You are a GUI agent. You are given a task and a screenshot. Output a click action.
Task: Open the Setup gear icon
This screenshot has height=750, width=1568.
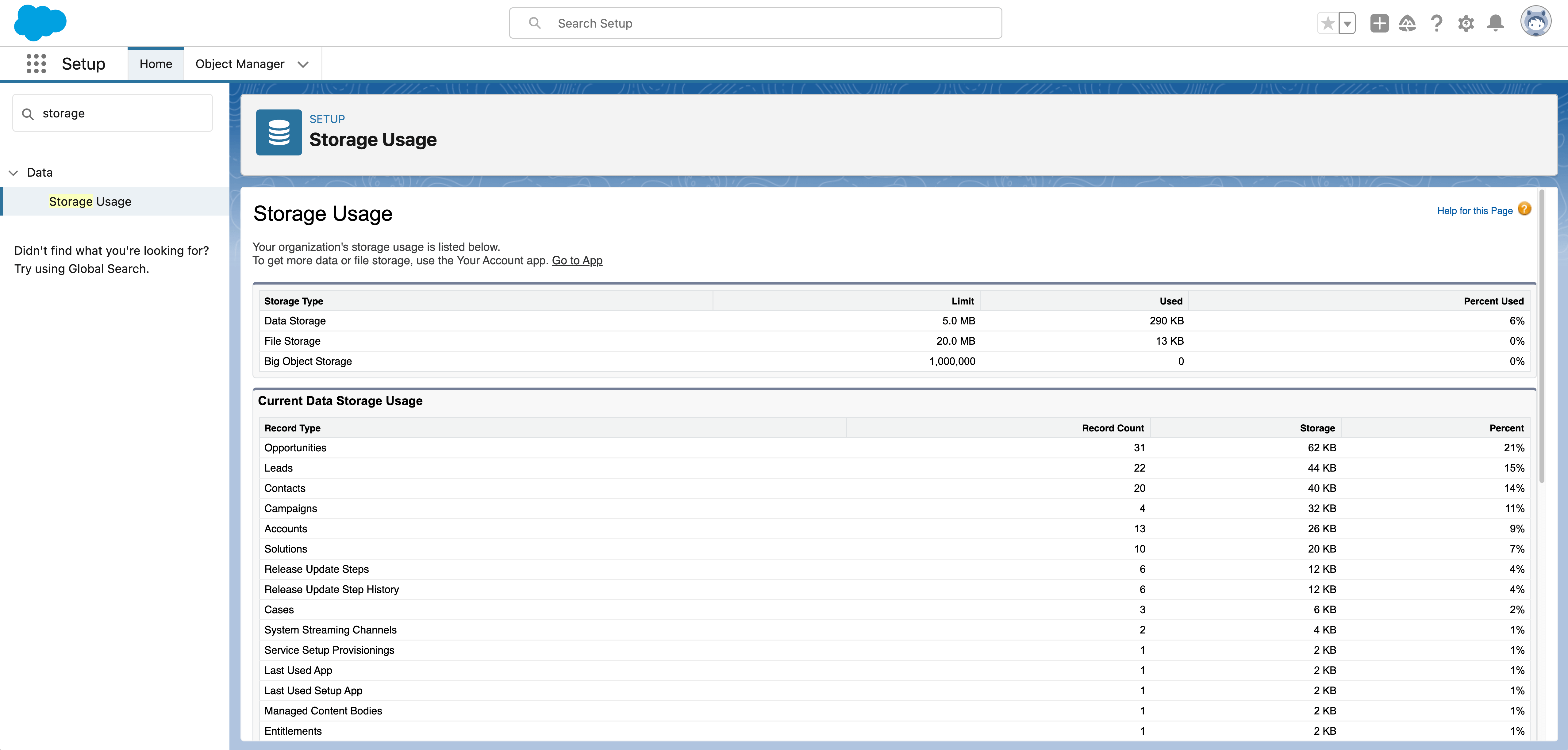[1466, 22]
